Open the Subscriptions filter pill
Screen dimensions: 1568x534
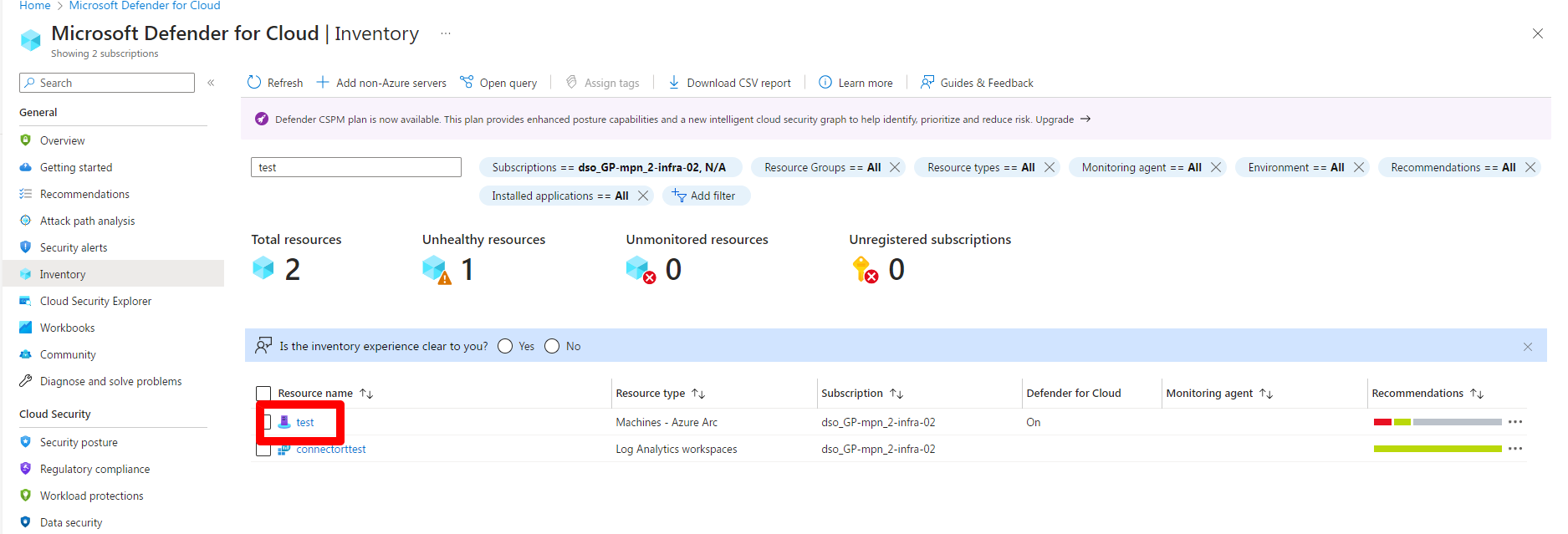pyautogui.click(x=610, y=167)
